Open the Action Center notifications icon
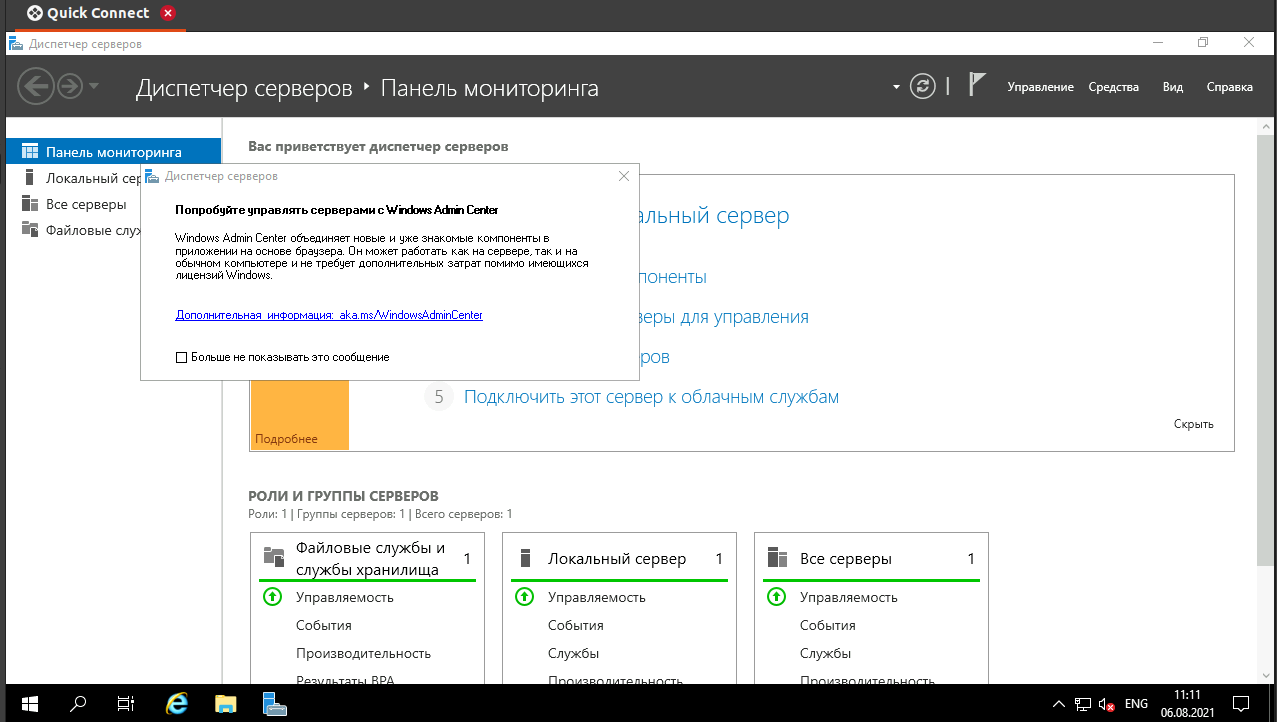1277x722 pixels. click(1241, 703)
